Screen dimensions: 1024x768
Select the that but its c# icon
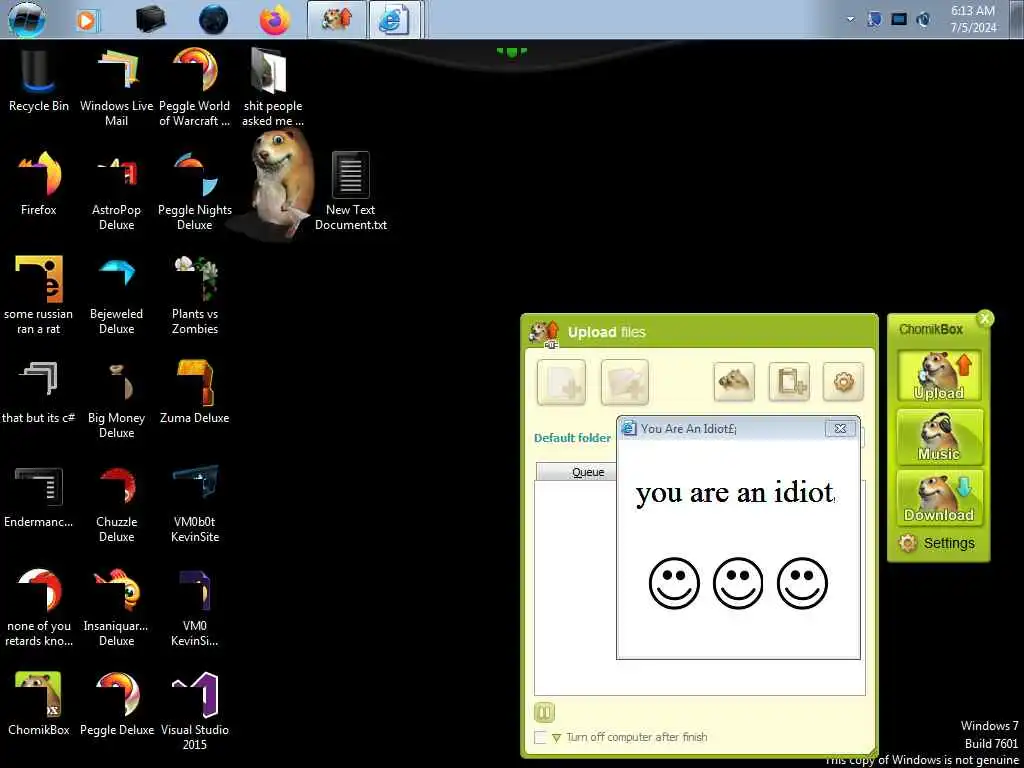(39, 392)
